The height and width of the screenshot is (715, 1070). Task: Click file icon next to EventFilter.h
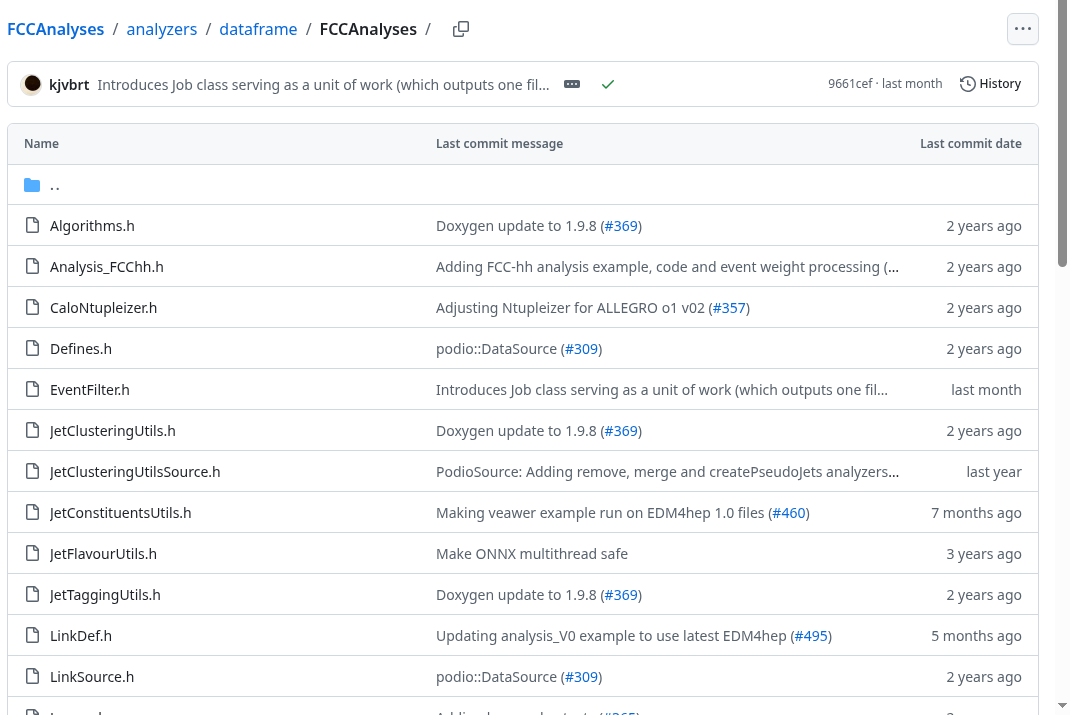tap(32, 390)
